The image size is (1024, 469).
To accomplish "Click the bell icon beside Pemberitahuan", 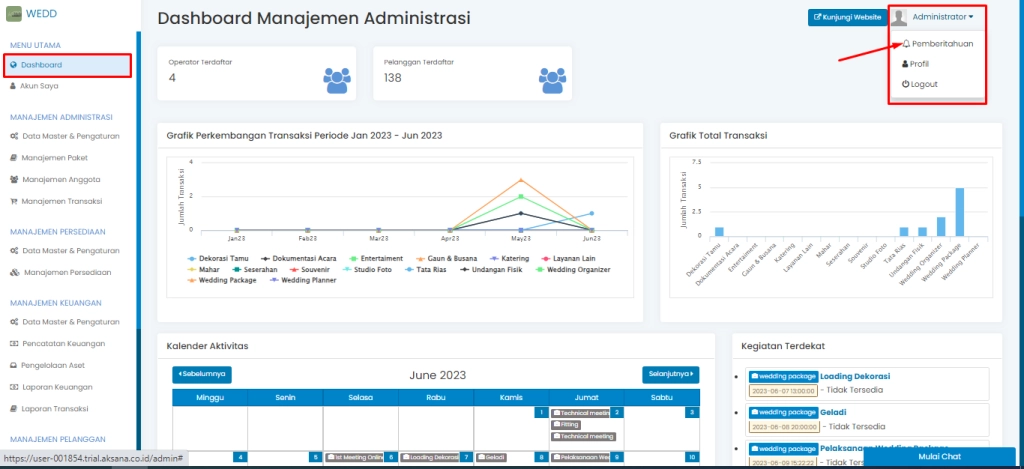I will click(906, 44).
